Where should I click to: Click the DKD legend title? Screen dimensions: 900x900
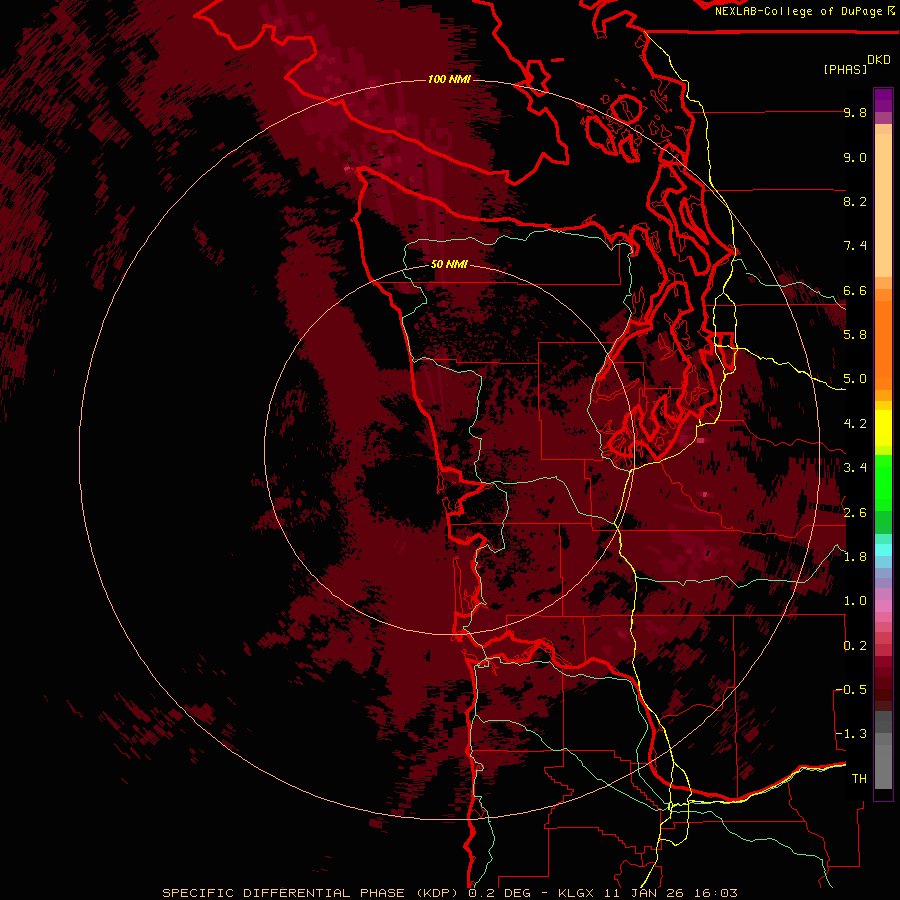pyautogui.click(x=879, y=60)
